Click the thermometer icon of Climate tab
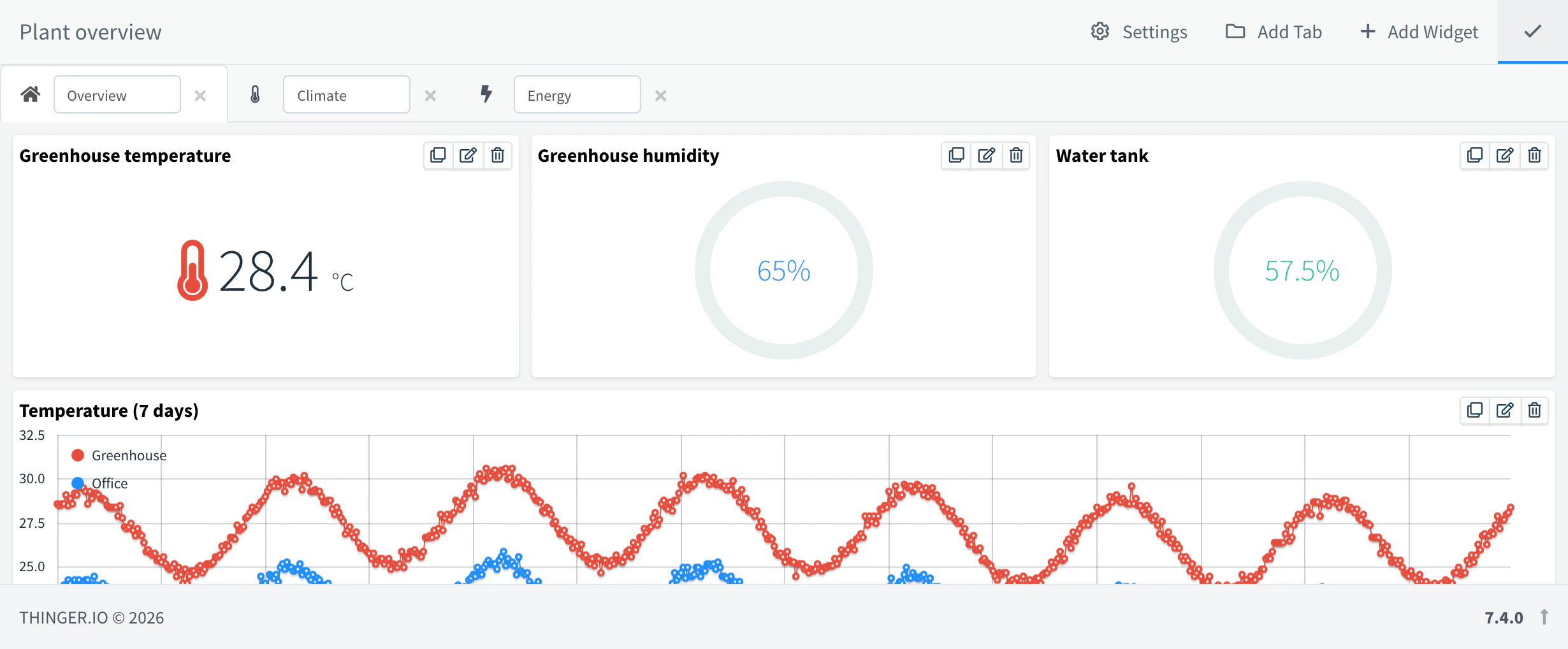Image resolution: width=1568 pixels, height=649 pixels. pyautogui.click(x=255, y=95)
